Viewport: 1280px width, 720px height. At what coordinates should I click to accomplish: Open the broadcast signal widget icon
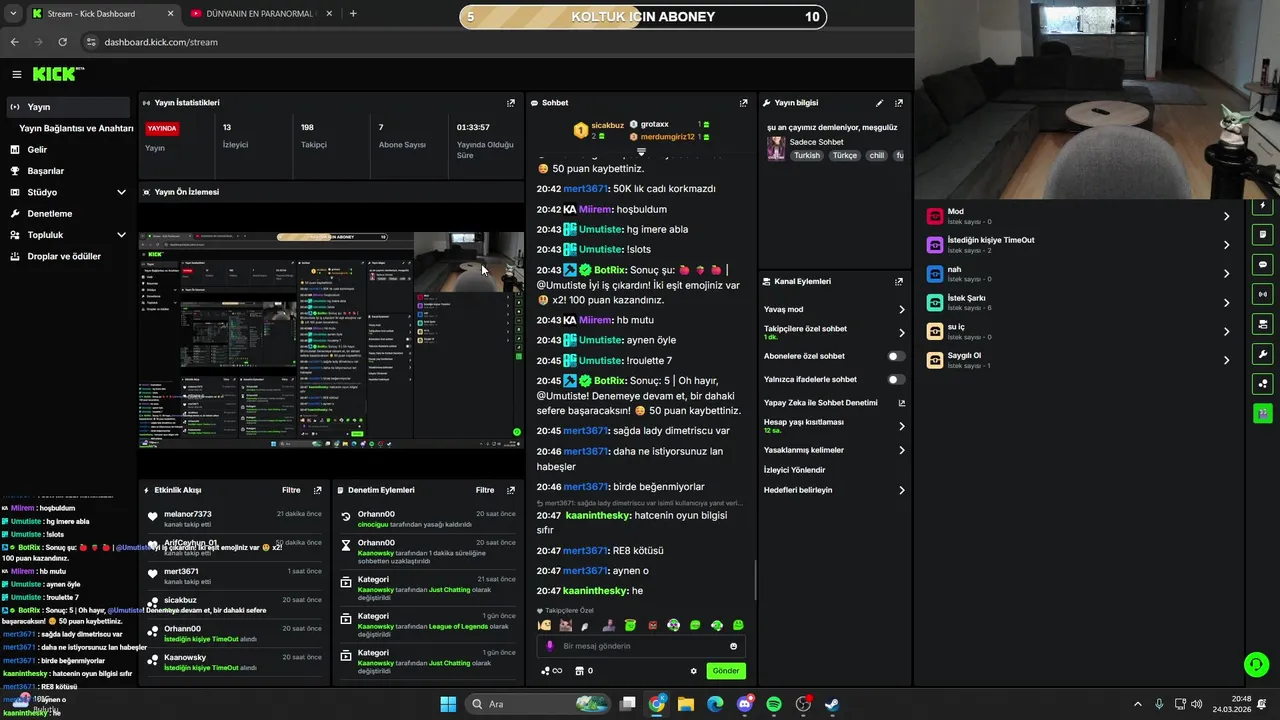1263,294
